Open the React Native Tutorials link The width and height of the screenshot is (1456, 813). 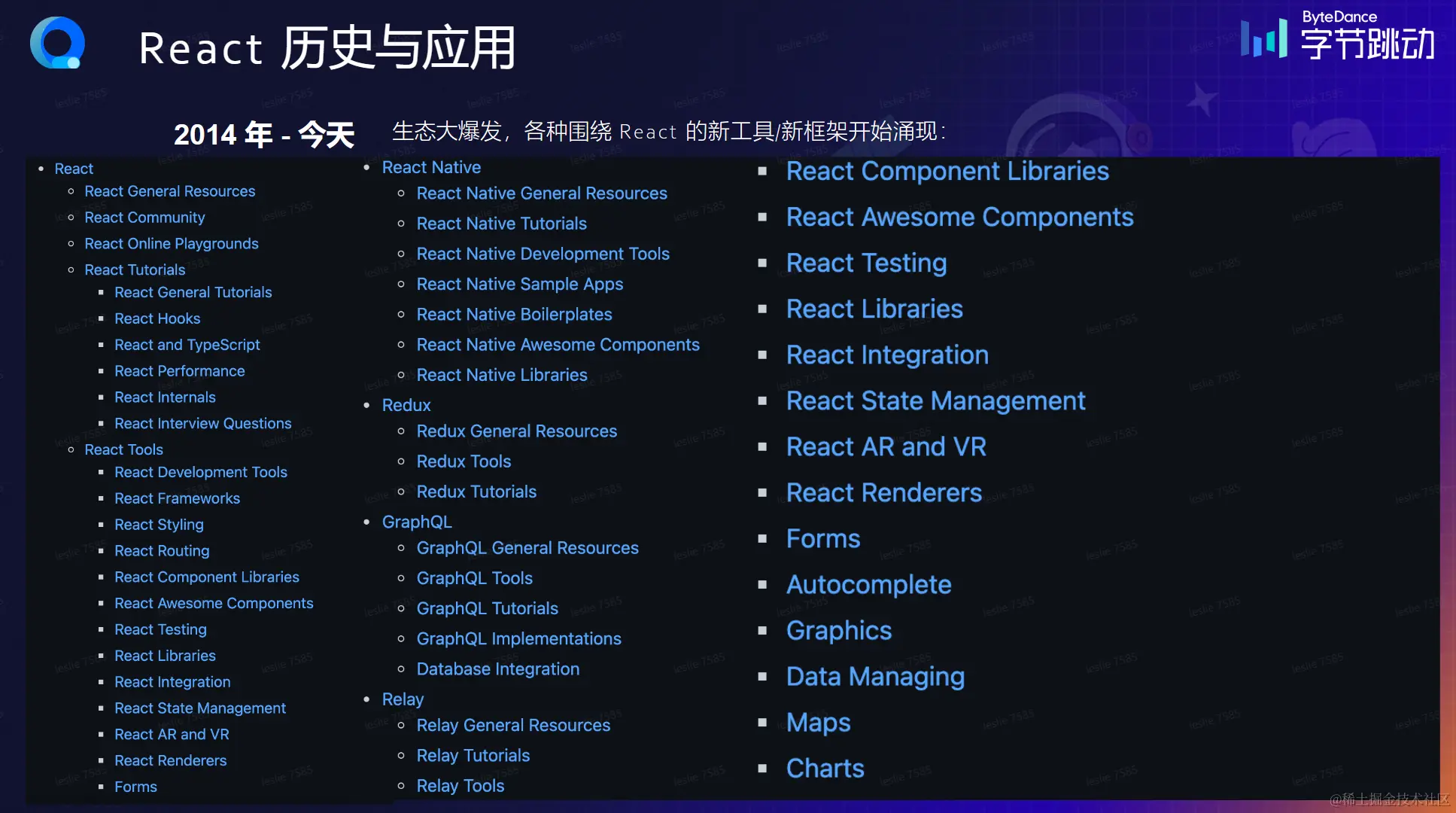point(501,224)
